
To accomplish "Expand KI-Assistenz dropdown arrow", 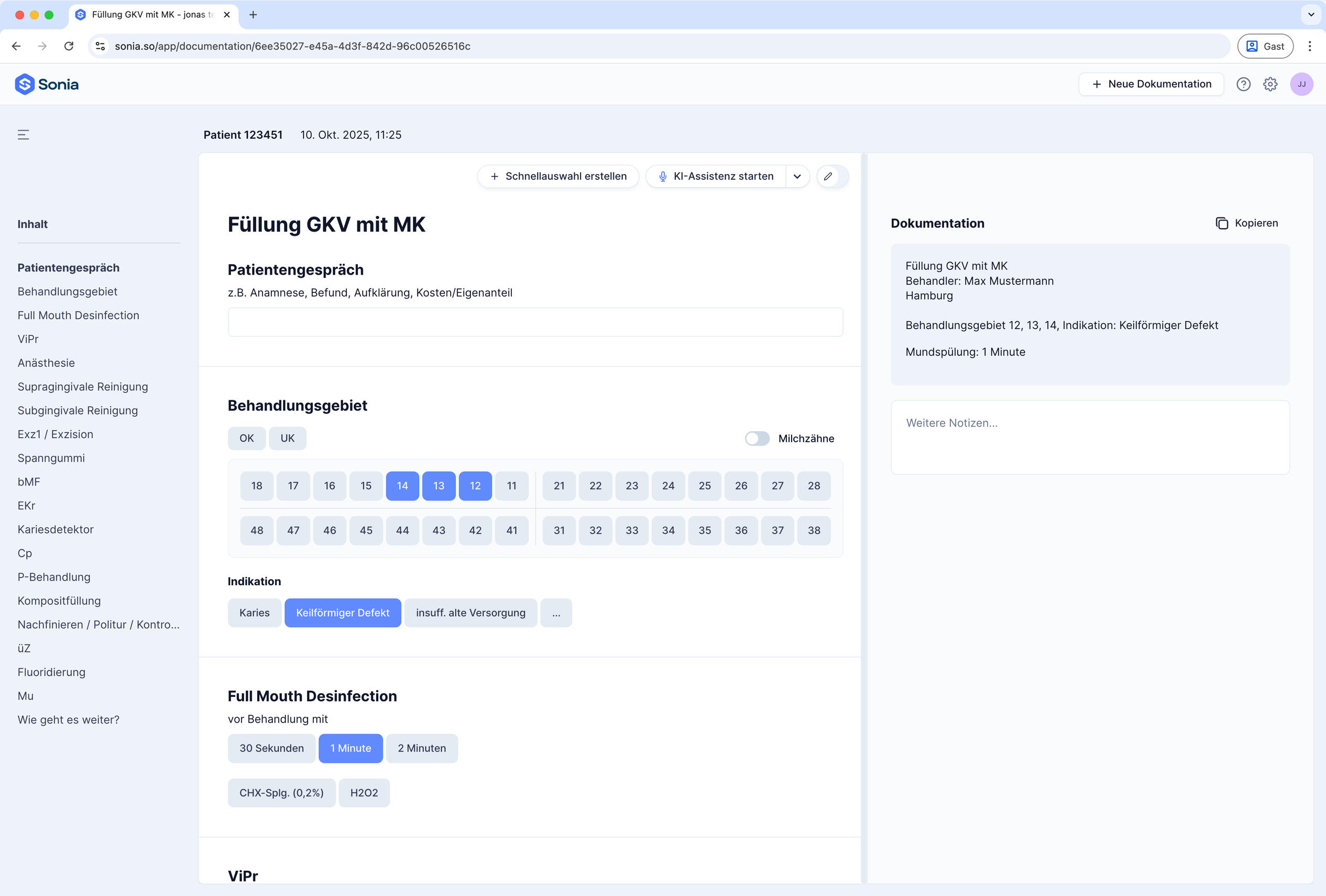I will coord(797,177).
